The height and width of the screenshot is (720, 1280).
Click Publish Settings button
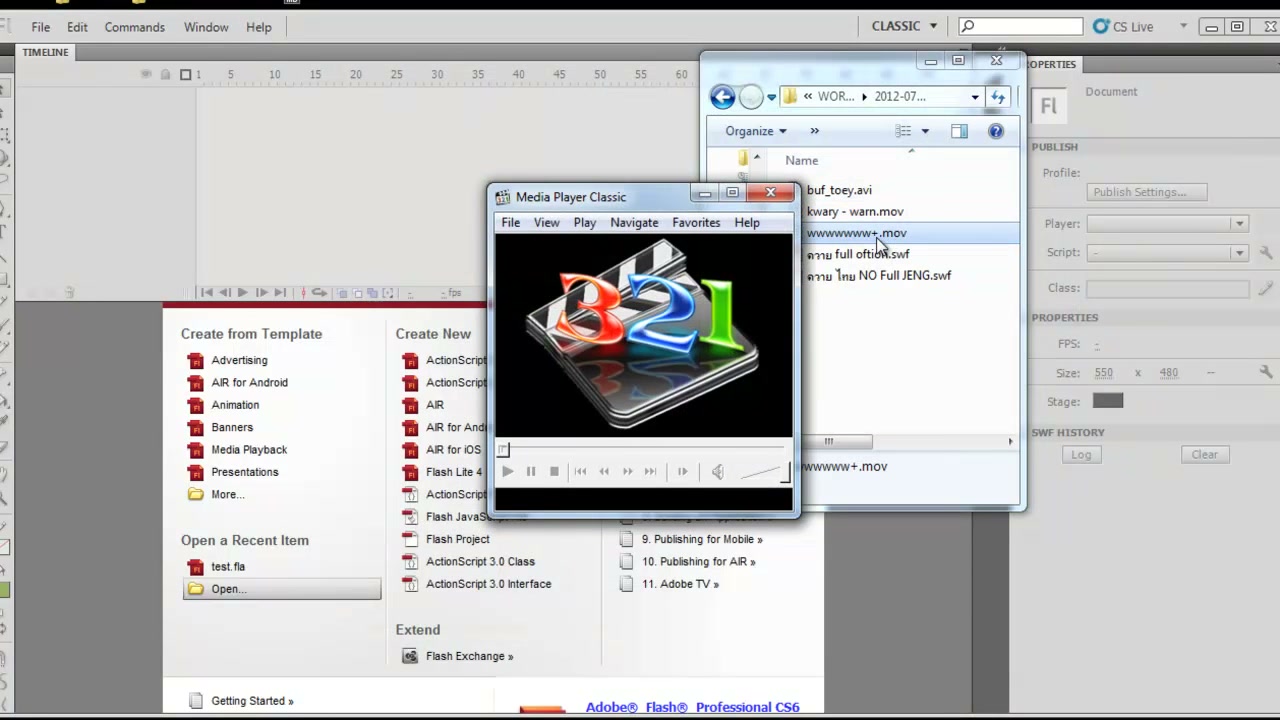1147,192
